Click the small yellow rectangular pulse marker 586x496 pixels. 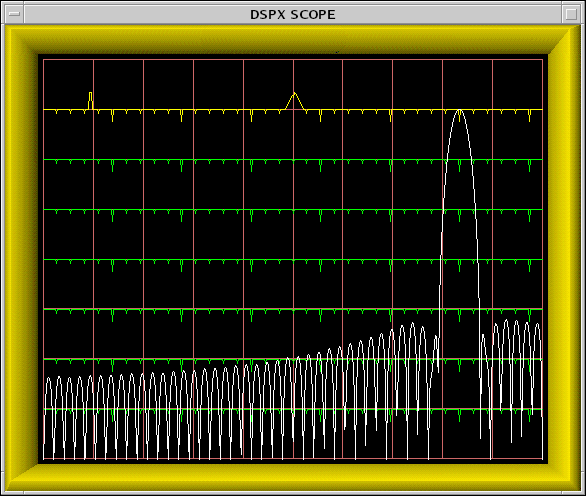point(90,101)
